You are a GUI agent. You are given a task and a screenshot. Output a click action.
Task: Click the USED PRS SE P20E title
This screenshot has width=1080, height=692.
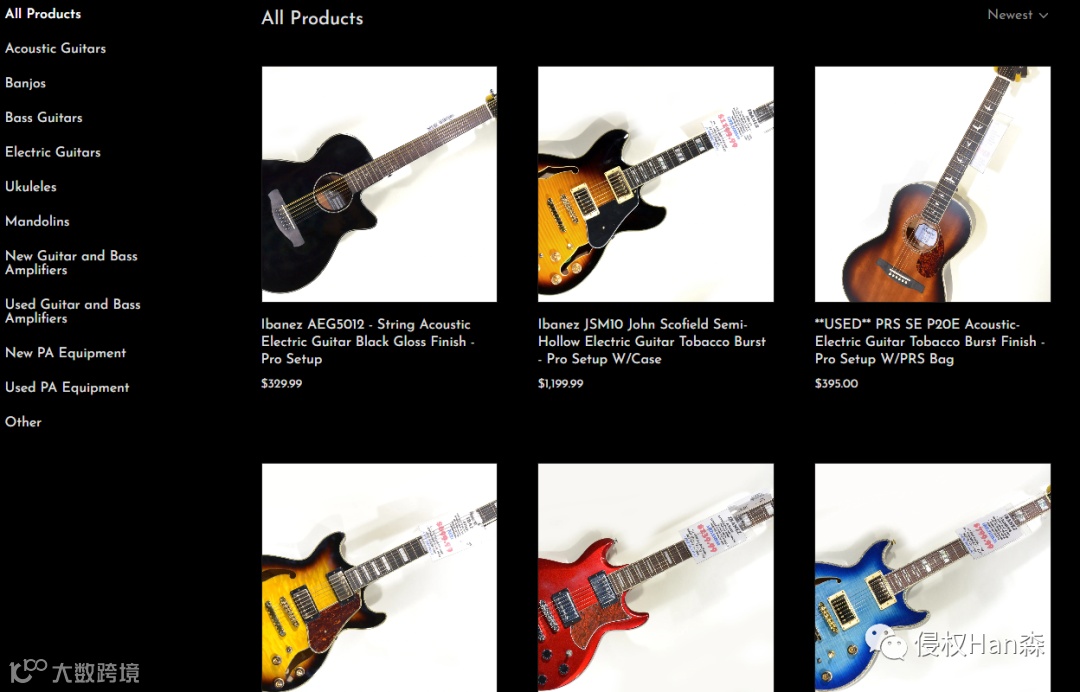coord(930,342)
